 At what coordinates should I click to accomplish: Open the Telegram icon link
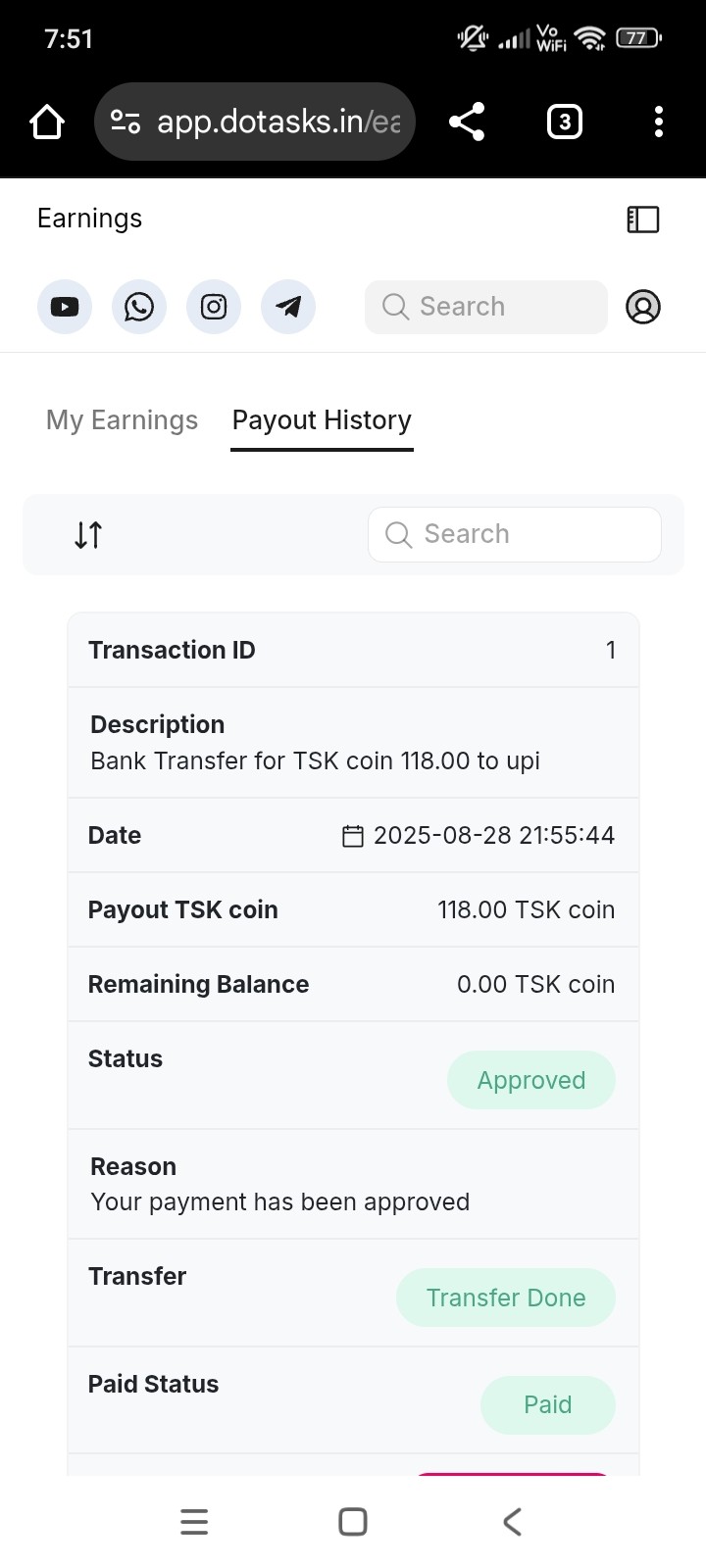point(288,307)
